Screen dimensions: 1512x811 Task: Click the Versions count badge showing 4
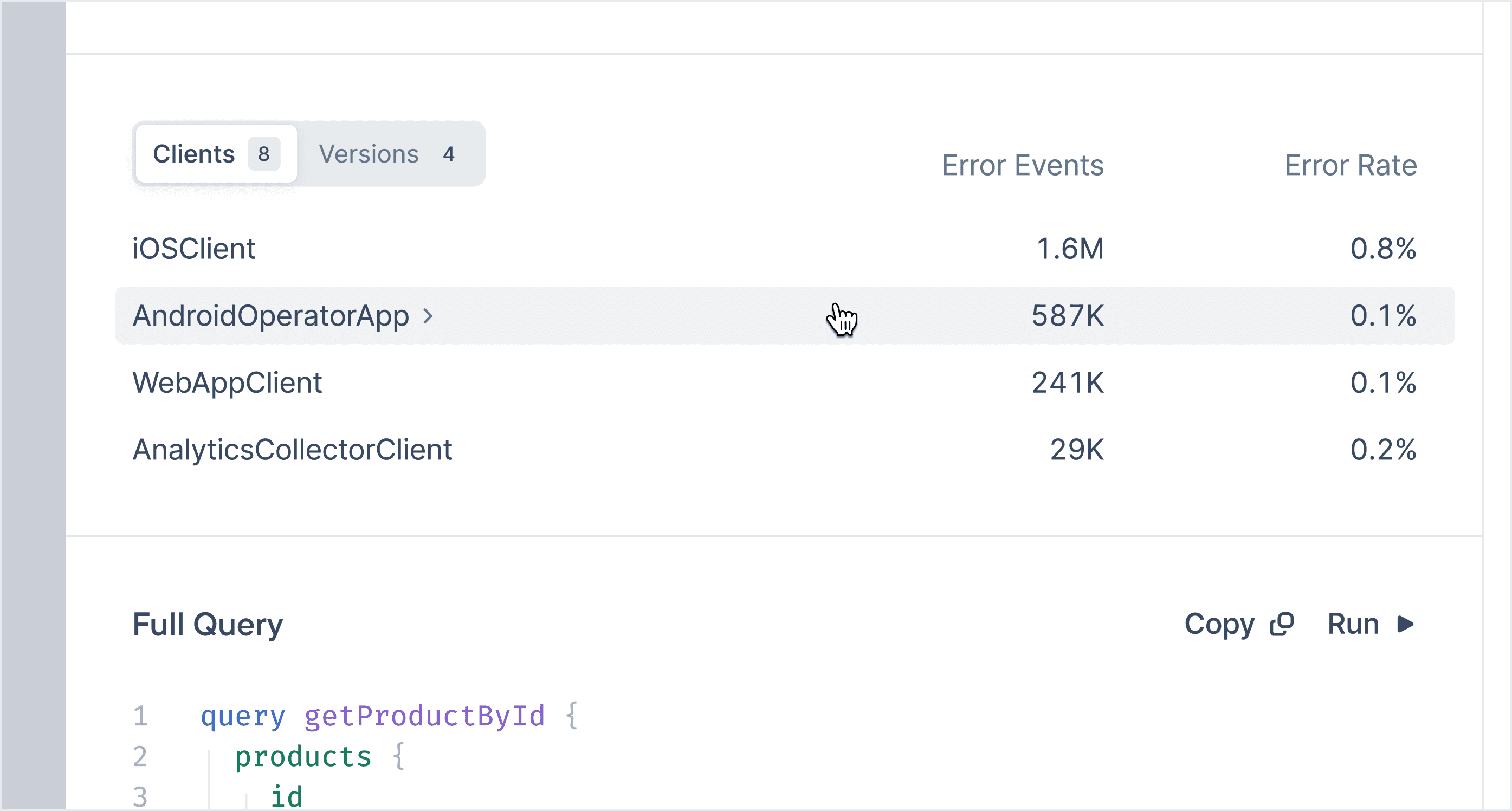tap(448, 154)
